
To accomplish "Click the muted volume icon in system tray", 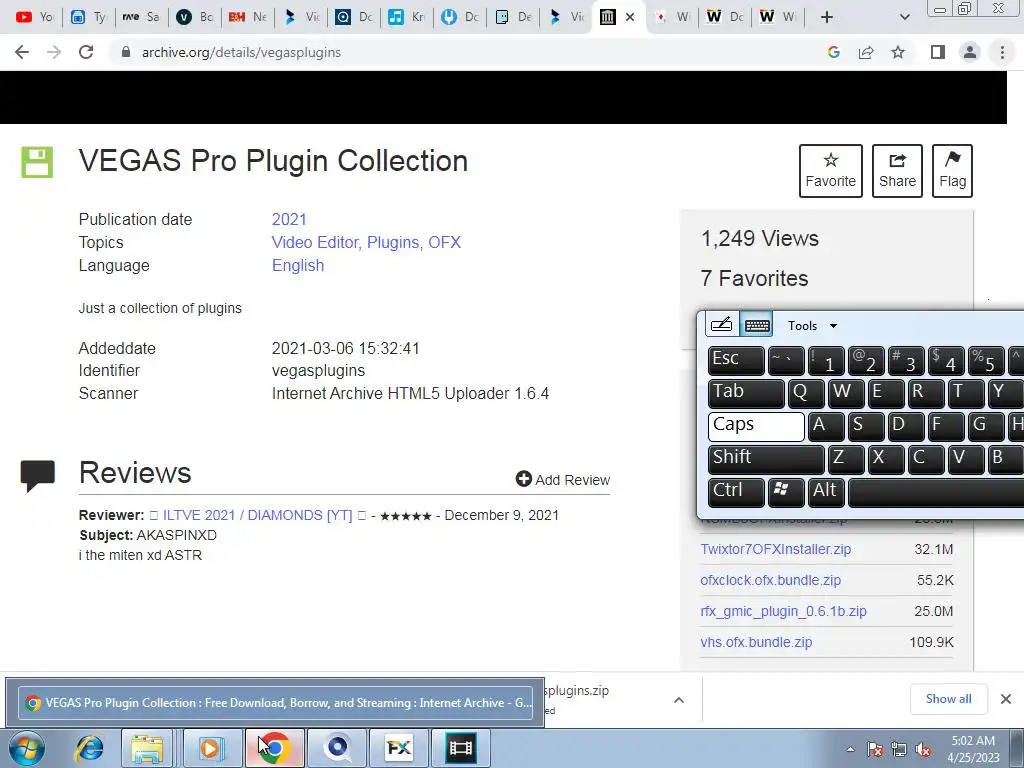I will pos(923,749).
